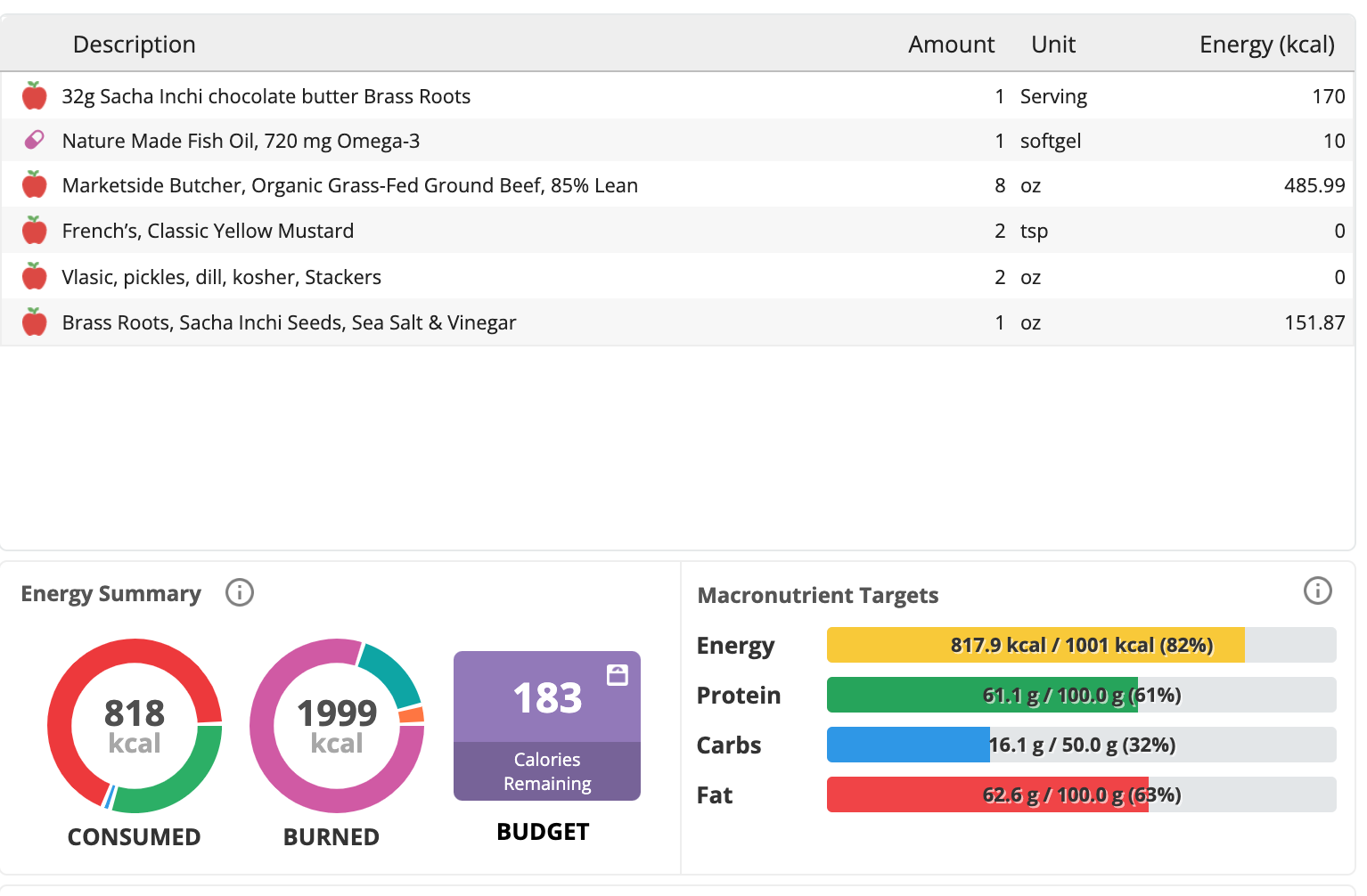
Task: Click the yellow Energy progress bar
Action: (1082, 645)
